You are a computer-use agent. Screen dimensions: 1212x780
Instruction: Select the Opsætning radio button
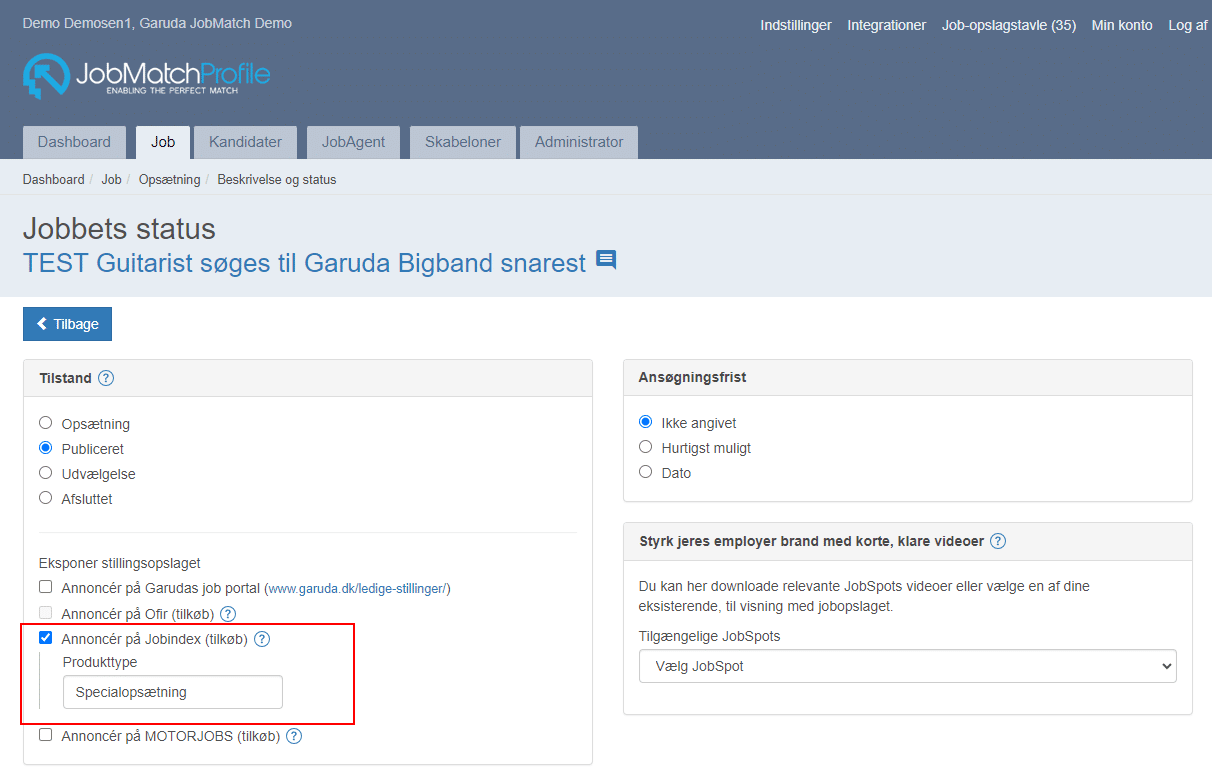tap(45, 423)
